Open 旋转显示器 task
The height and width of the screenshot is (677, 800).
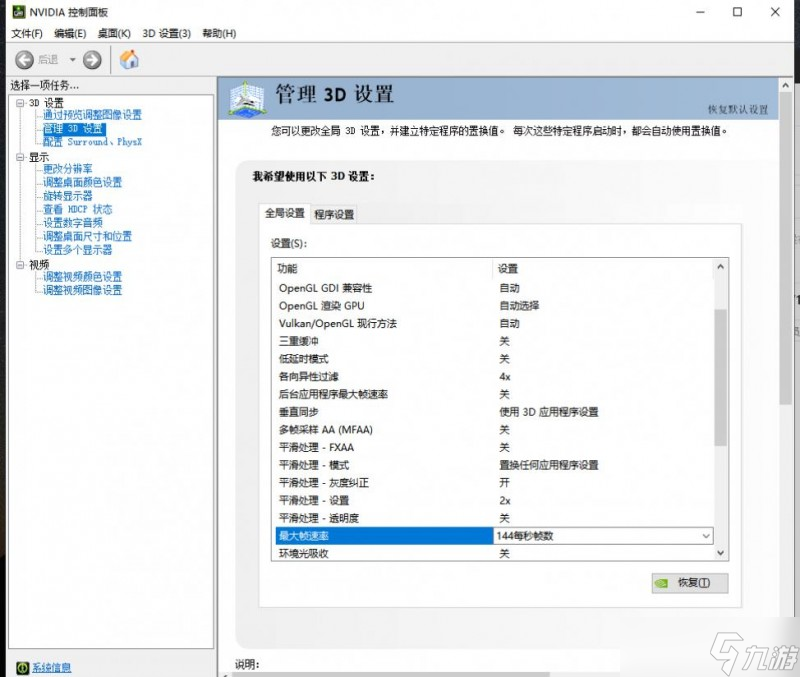click(68, 196)
